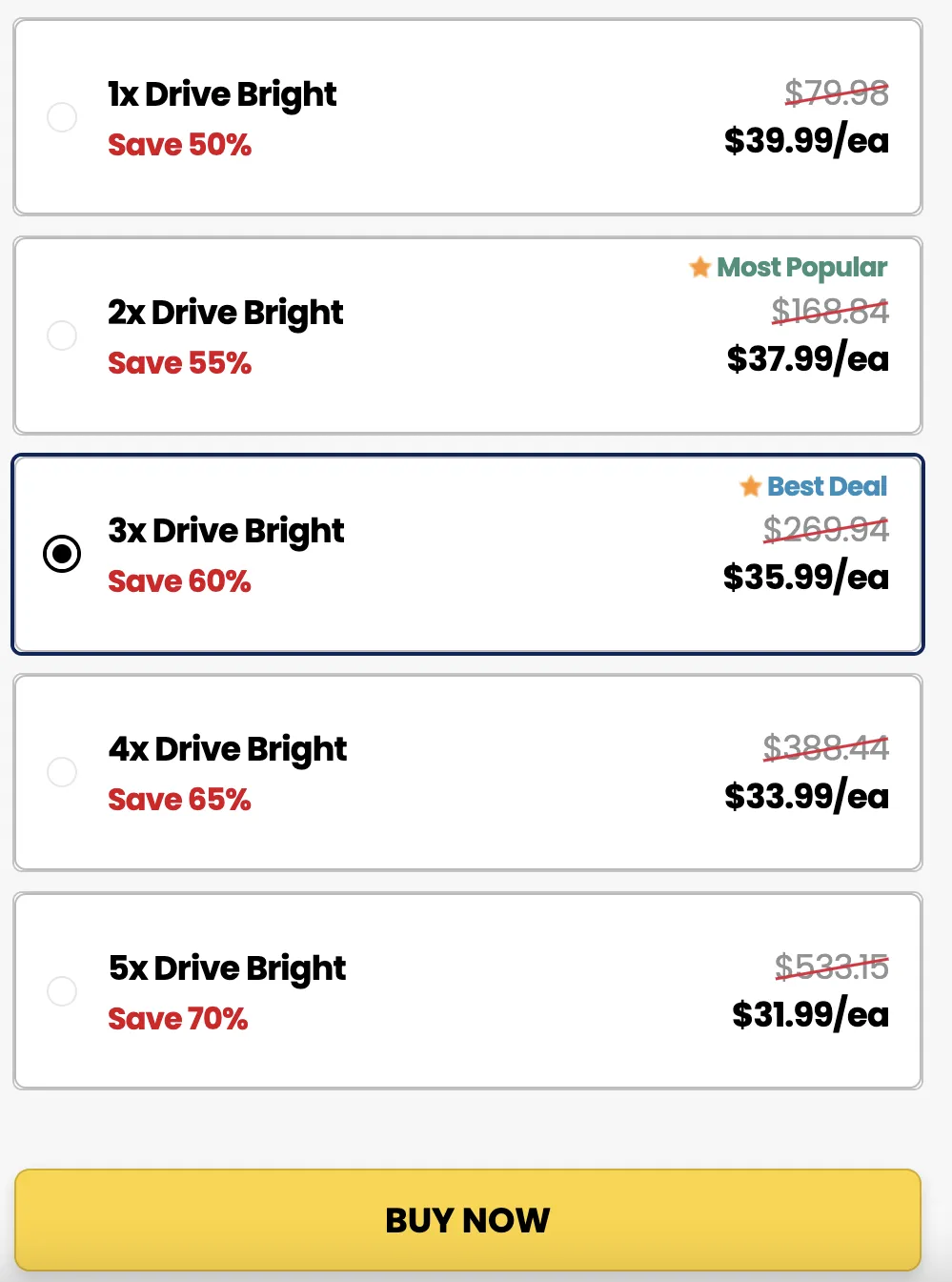Click the Most Popular star icon
This screenshot has height=1282, width=952.
(700, 268)
